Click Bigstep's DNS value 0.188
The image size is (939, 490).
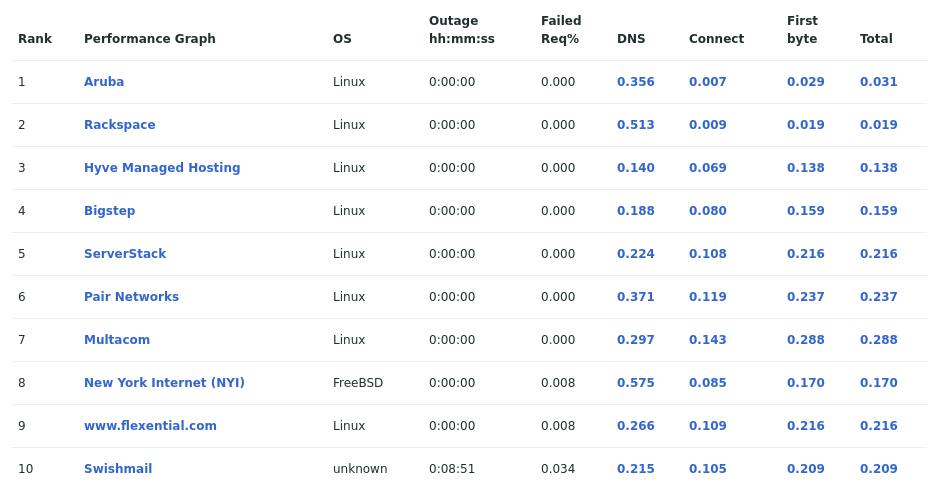click(635, 211)
